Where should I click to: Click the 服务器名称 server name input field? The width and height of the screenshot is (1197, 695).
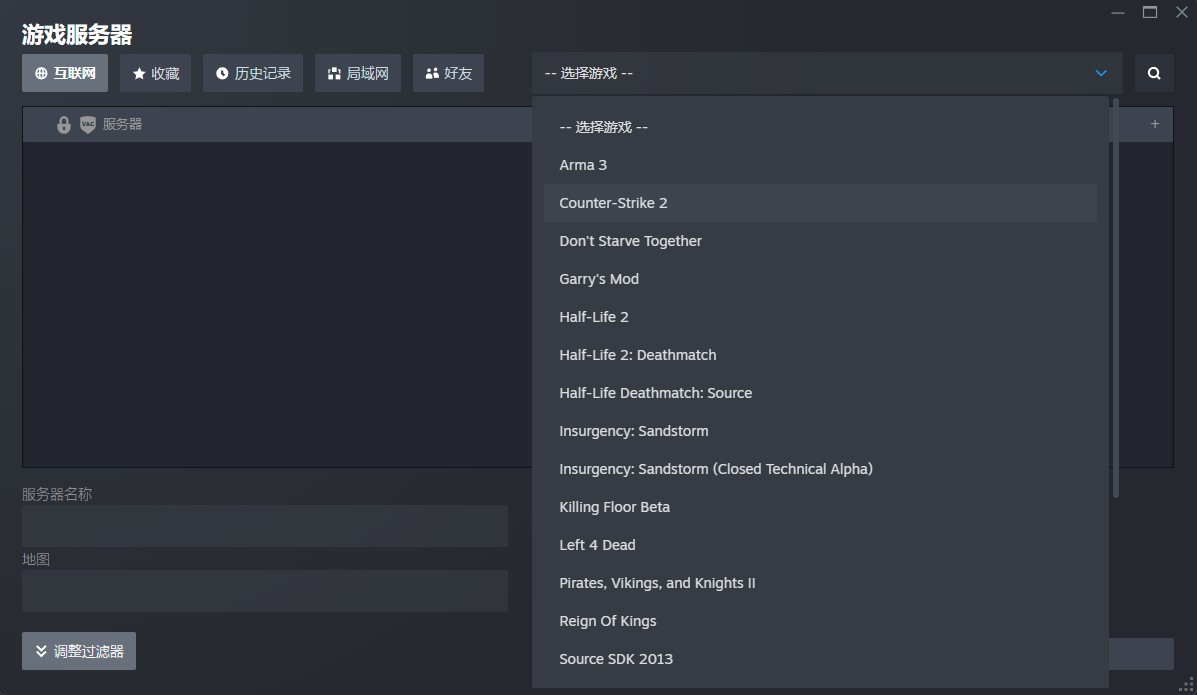[265, 526]
